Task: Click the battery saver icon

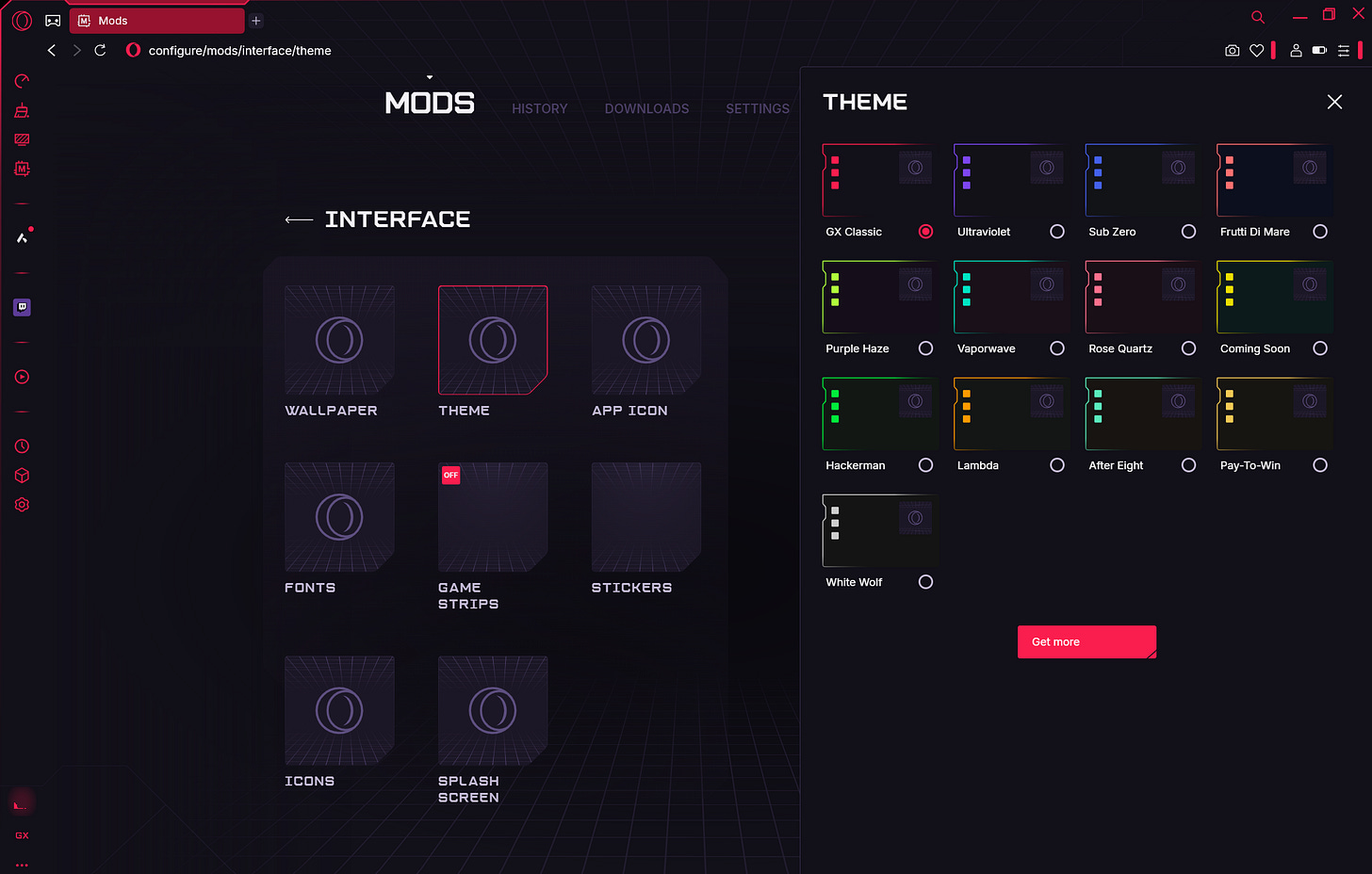Action: coord(1319,50)
